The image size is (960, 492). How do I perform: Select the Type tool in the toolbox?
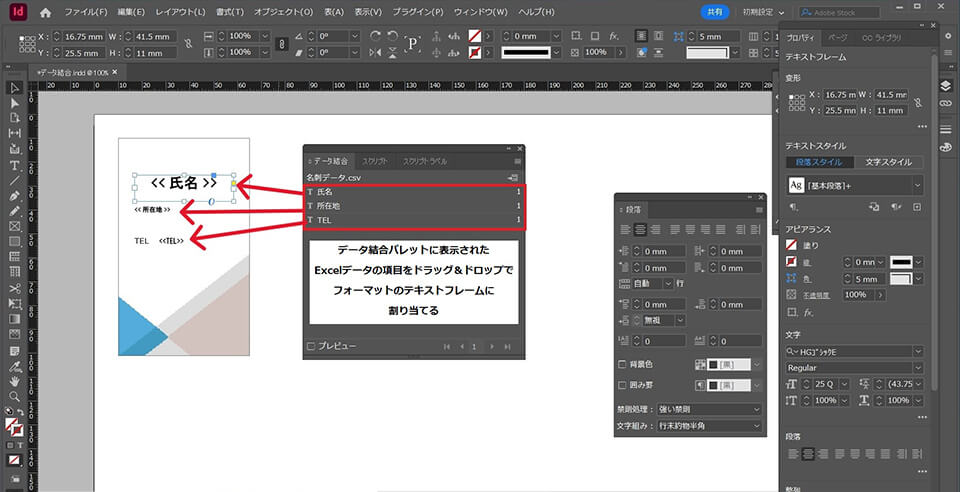pyautogui.click(x=15, y=165)
